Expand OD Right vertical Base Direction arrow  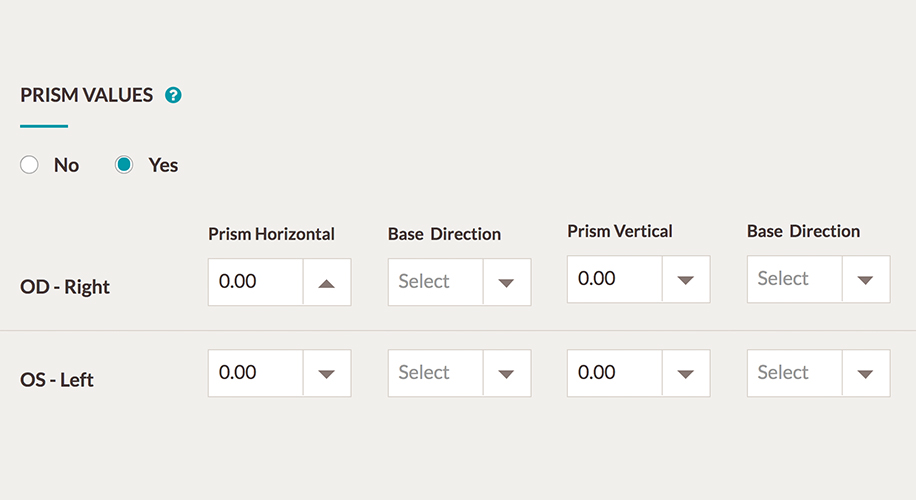click(x=866, y=279)
